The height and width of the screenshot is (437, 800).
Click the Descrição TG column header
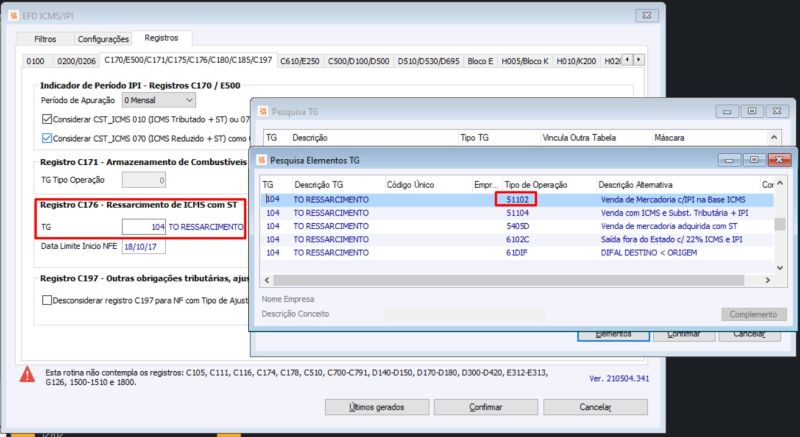tap(338, 185)
